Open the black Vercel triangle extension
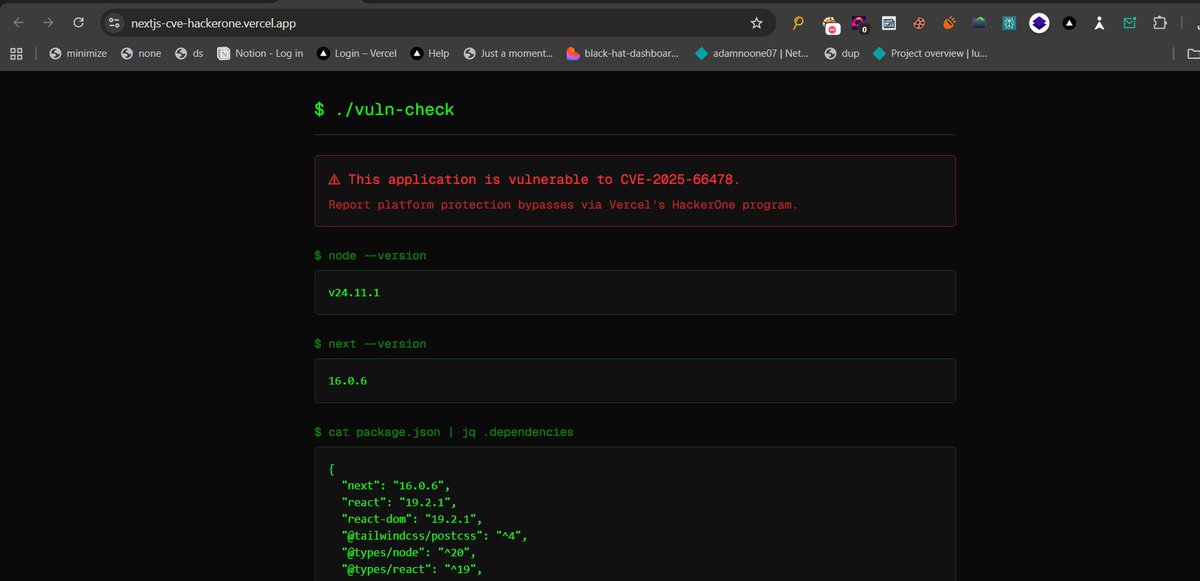This screenshot has width=1200, height=581. tap(1069, 22)
